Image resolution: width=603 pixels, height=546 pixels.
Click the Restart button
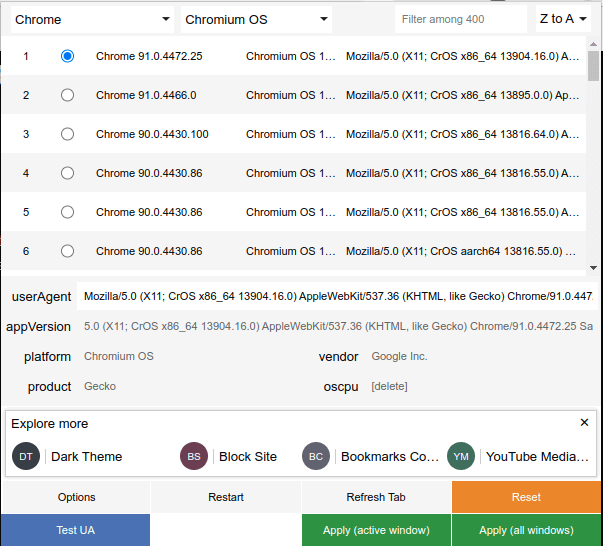[x=226, y=497]
